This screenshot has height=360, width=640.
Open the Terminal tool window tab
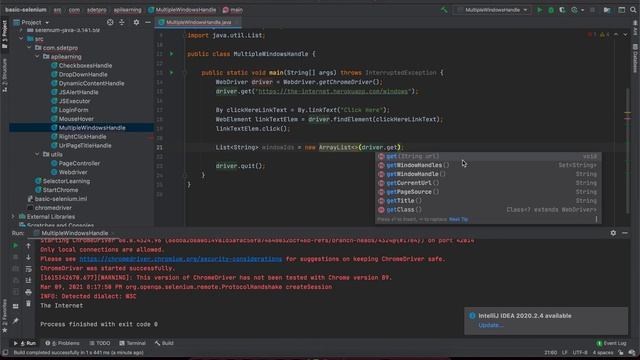point(132,343)
